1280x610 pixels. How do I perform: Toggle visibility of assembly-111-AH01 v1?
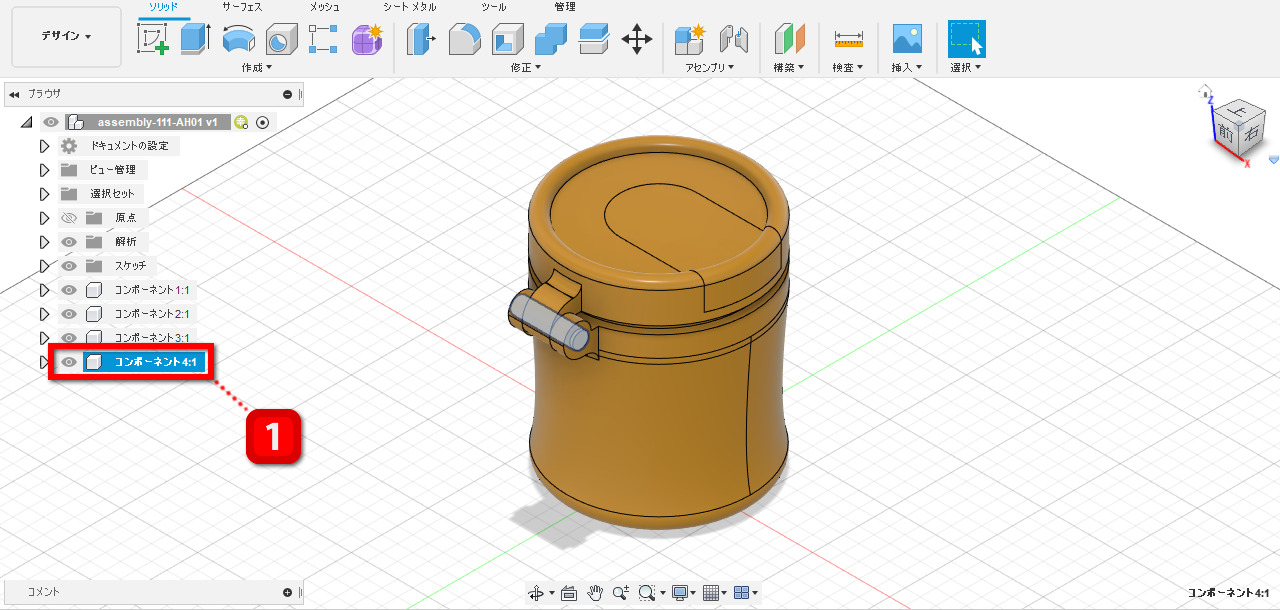tap(52, 122)
